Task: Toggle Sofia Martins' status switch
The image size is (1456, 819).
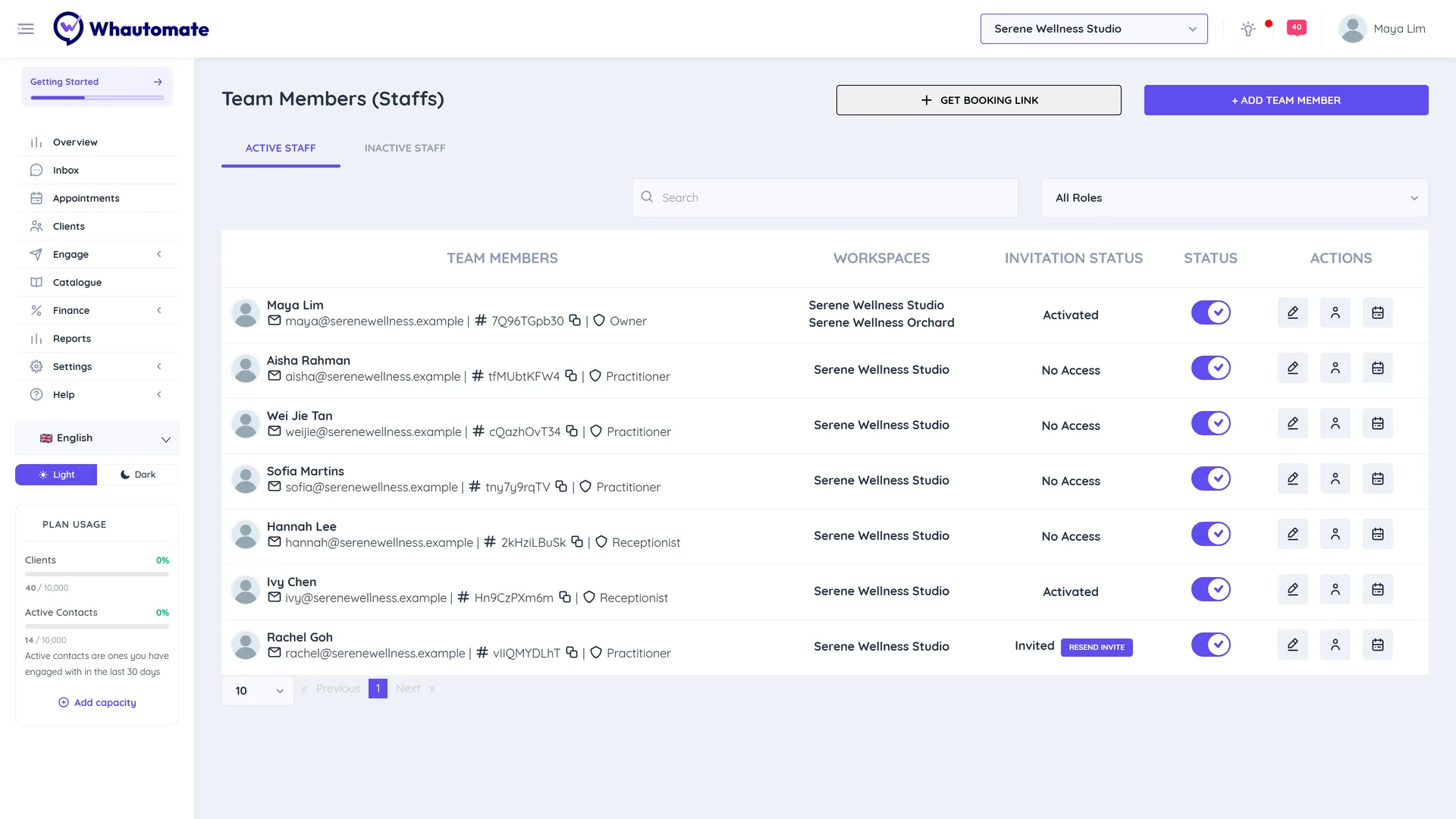Action: 1210,479
